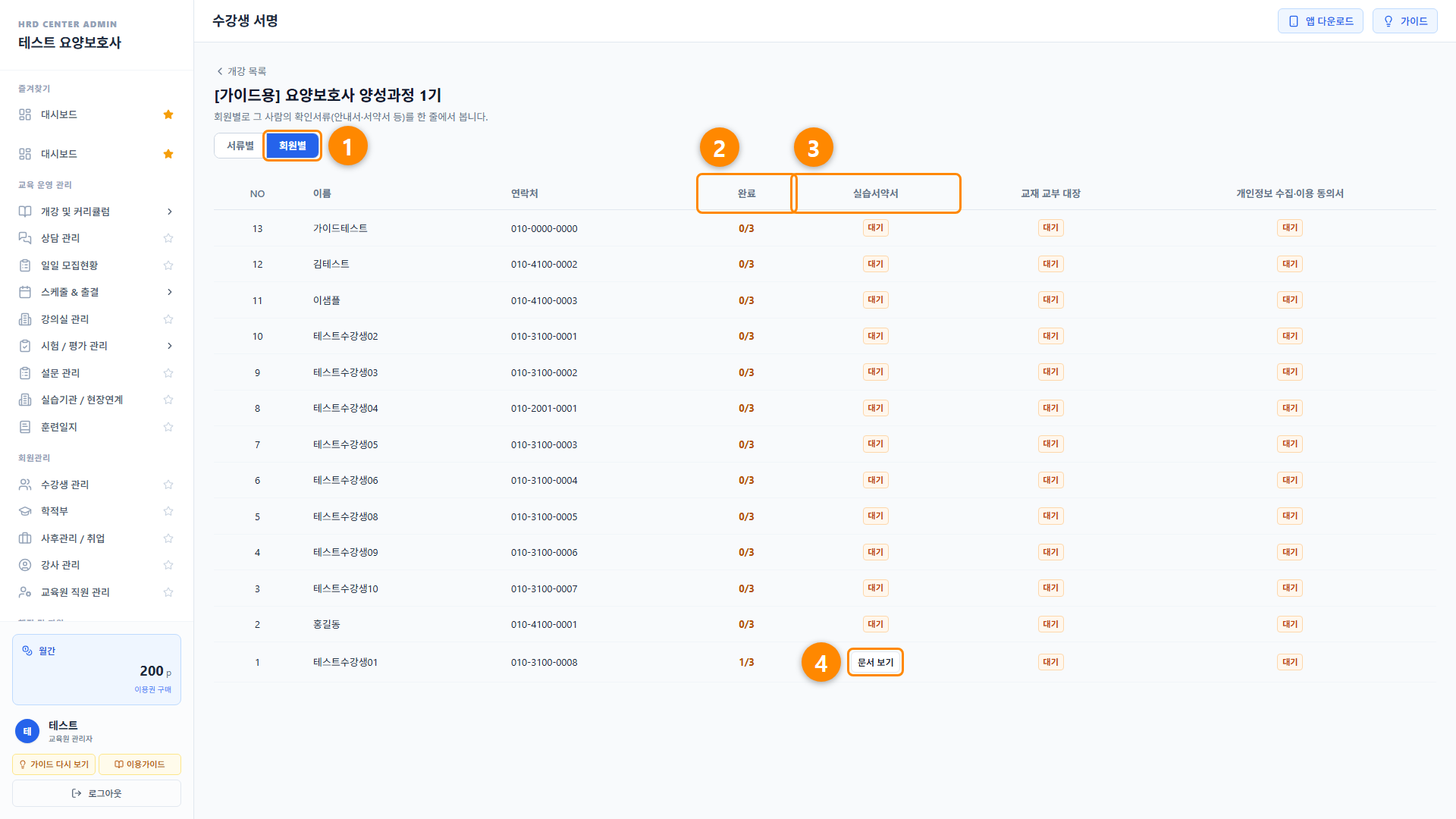This screenshot has width=1456, height=819.
Task: Expand the 개강 및 커리큘럼 menu
Action: (x=169, y=212)
